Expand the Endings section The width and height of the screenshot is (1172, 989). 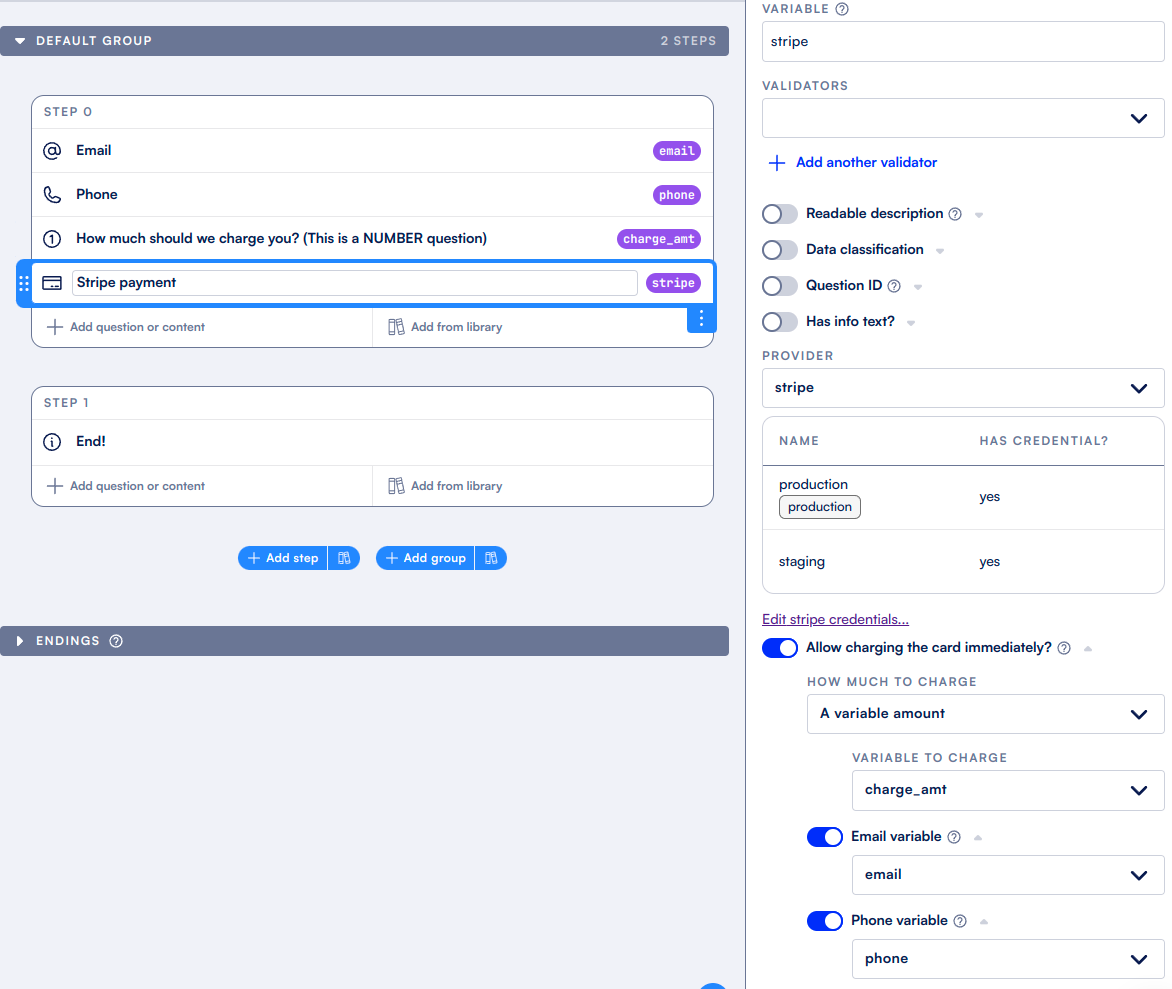pos(20,641)
